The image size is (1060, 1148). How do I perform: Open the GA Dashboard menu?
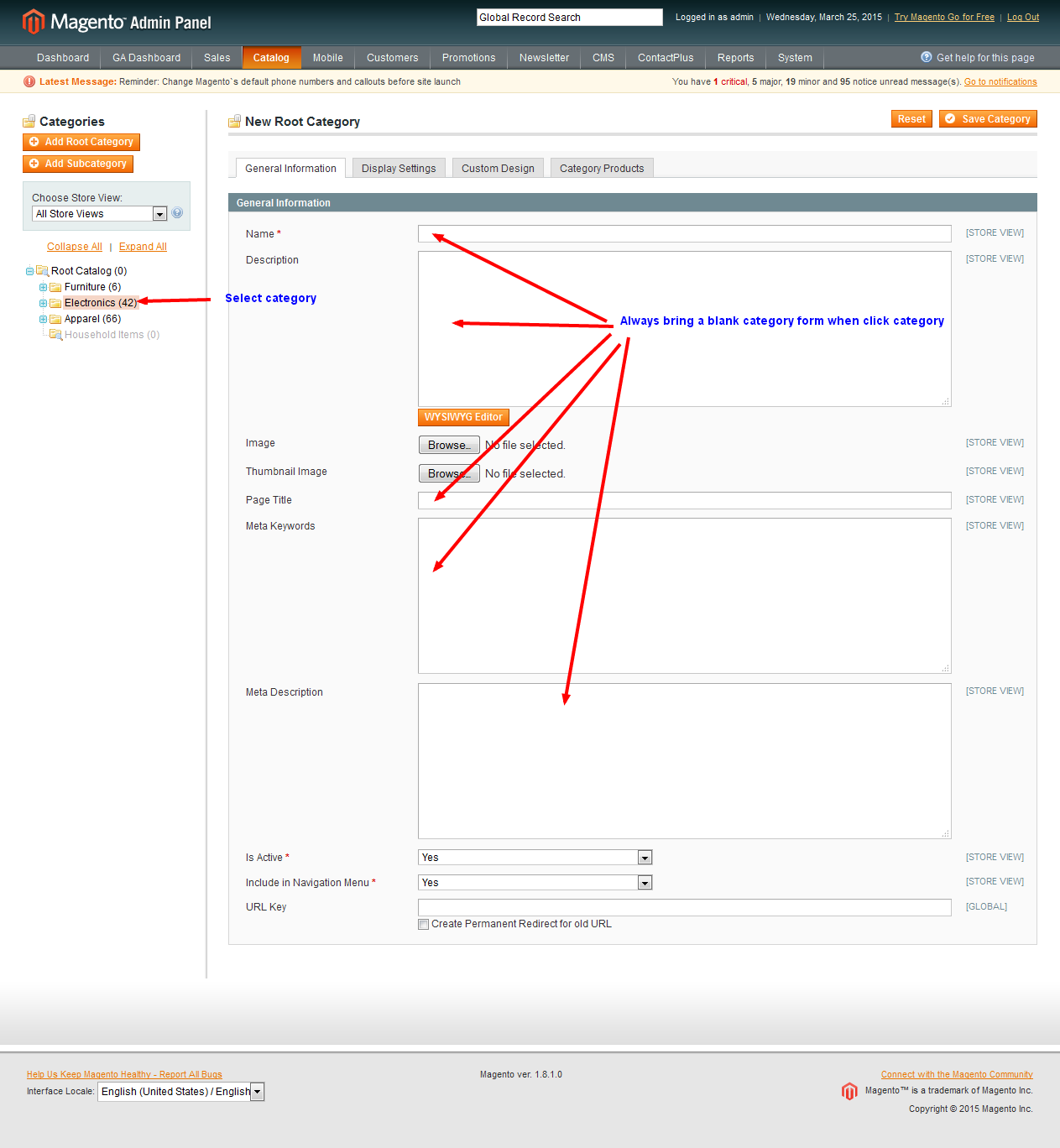tap(146, 58)
